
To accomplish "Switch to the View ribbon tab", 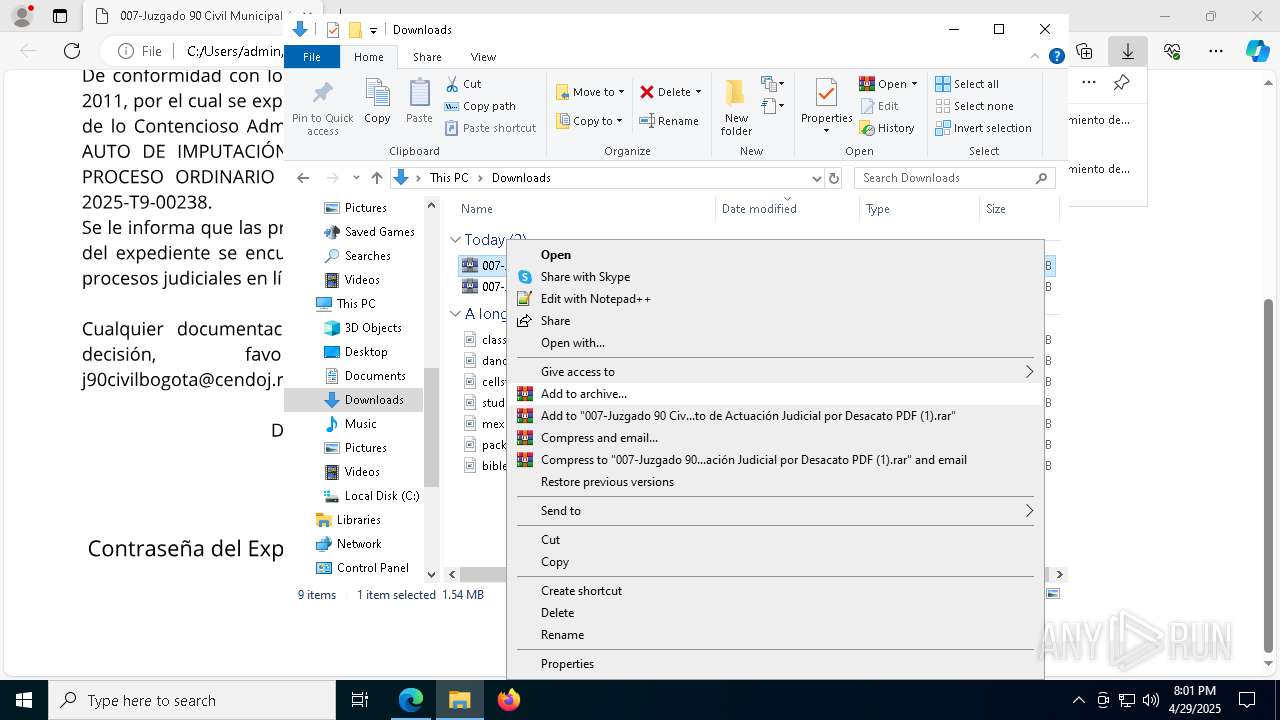I will pyautogui.click(x=483, y=57).
